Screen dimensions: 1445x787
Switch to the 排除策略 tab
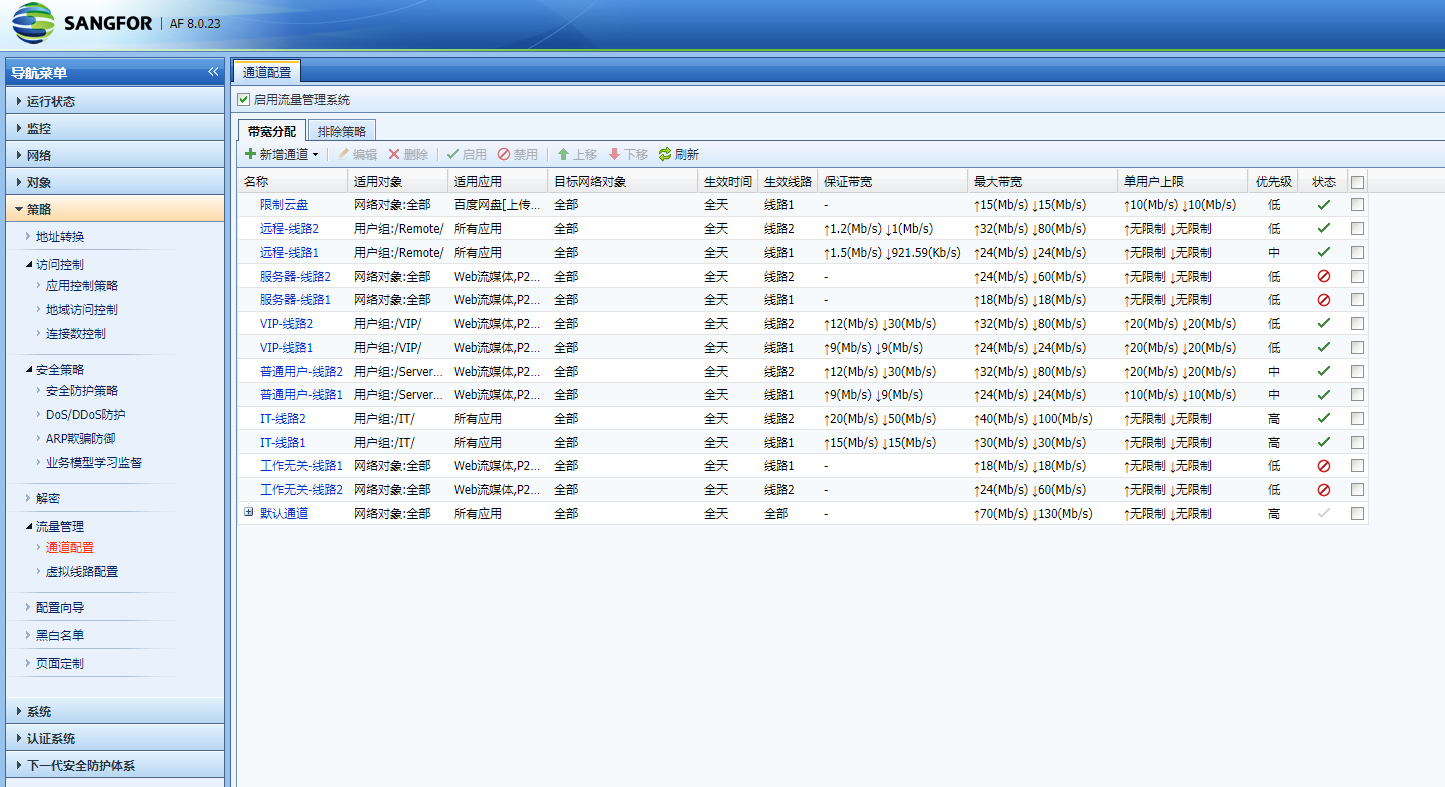point(341,131)
